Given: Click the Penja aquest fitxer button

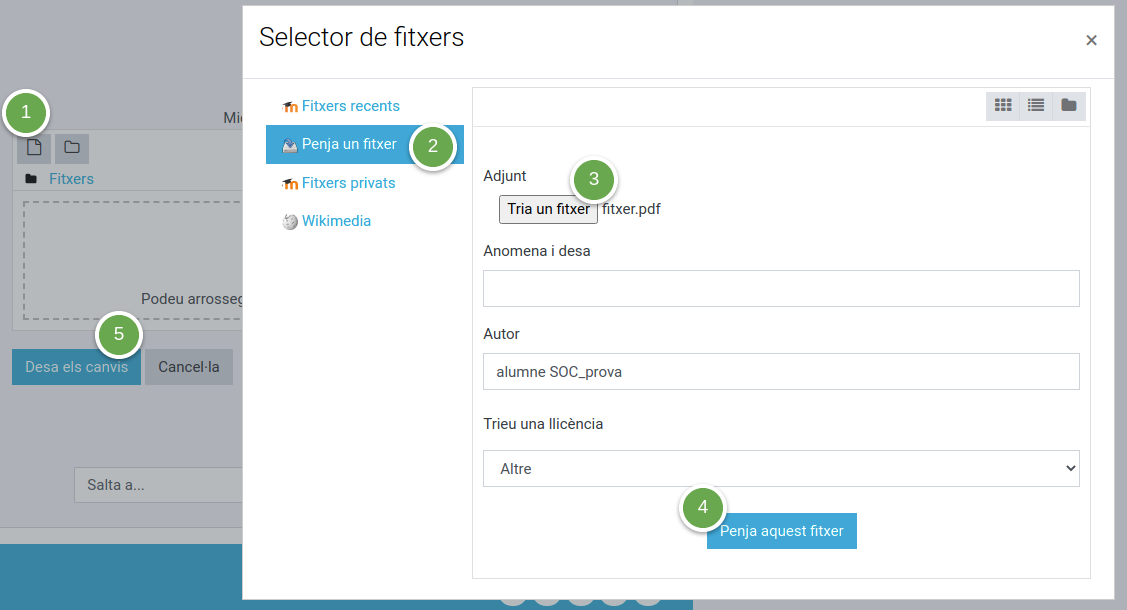Looking at the screenshot, I should [781, 531].
